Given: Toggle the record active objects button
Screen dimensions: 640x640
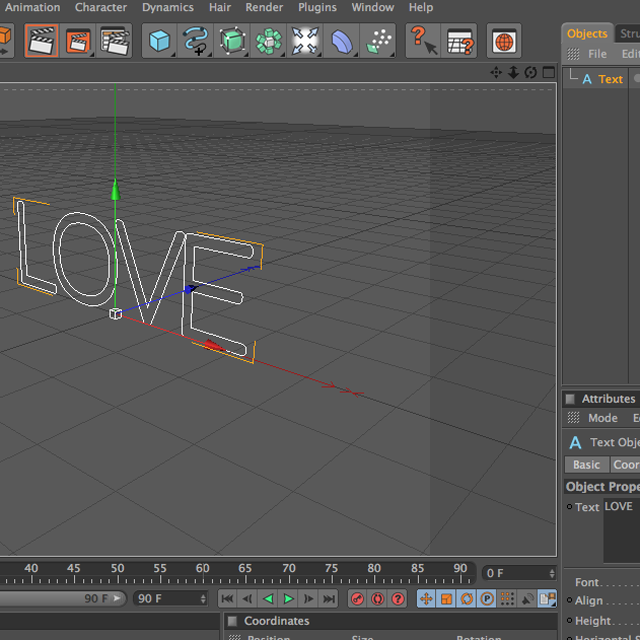Looking at the screenshot, I should 357,599.
